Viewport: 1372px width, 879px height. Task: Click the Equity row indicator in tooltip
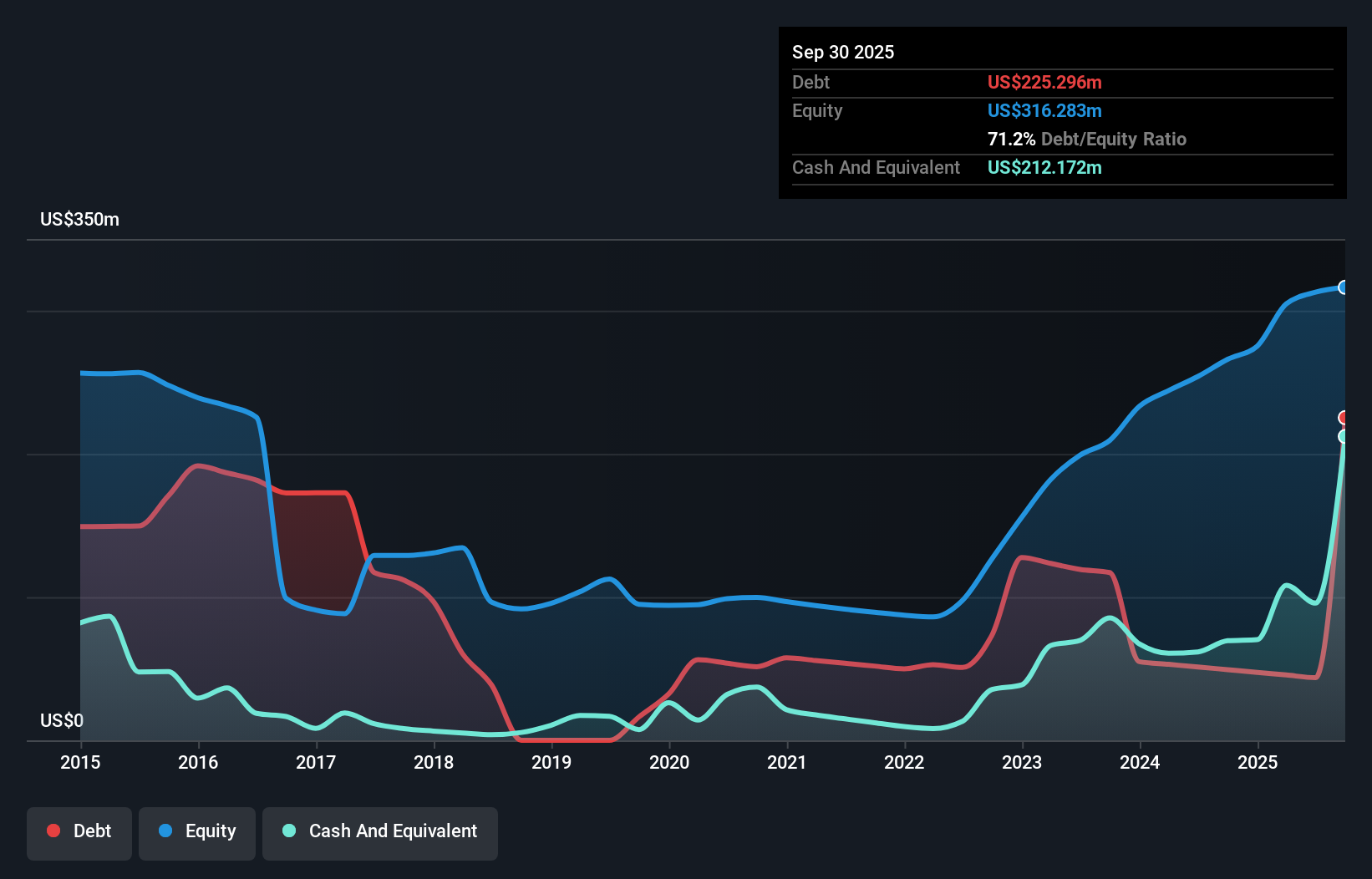point(817,110)
